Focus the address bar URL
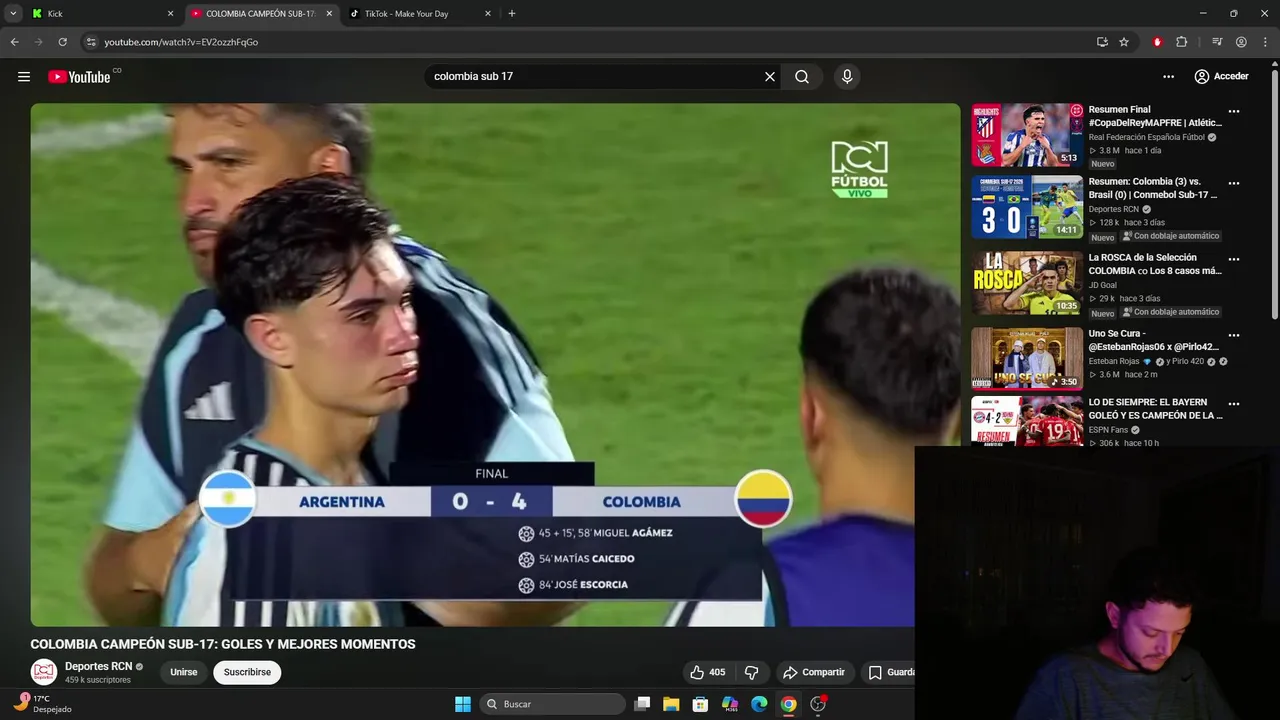Image resolution: width=1280 pixels, height=720 pixels. 181,42
